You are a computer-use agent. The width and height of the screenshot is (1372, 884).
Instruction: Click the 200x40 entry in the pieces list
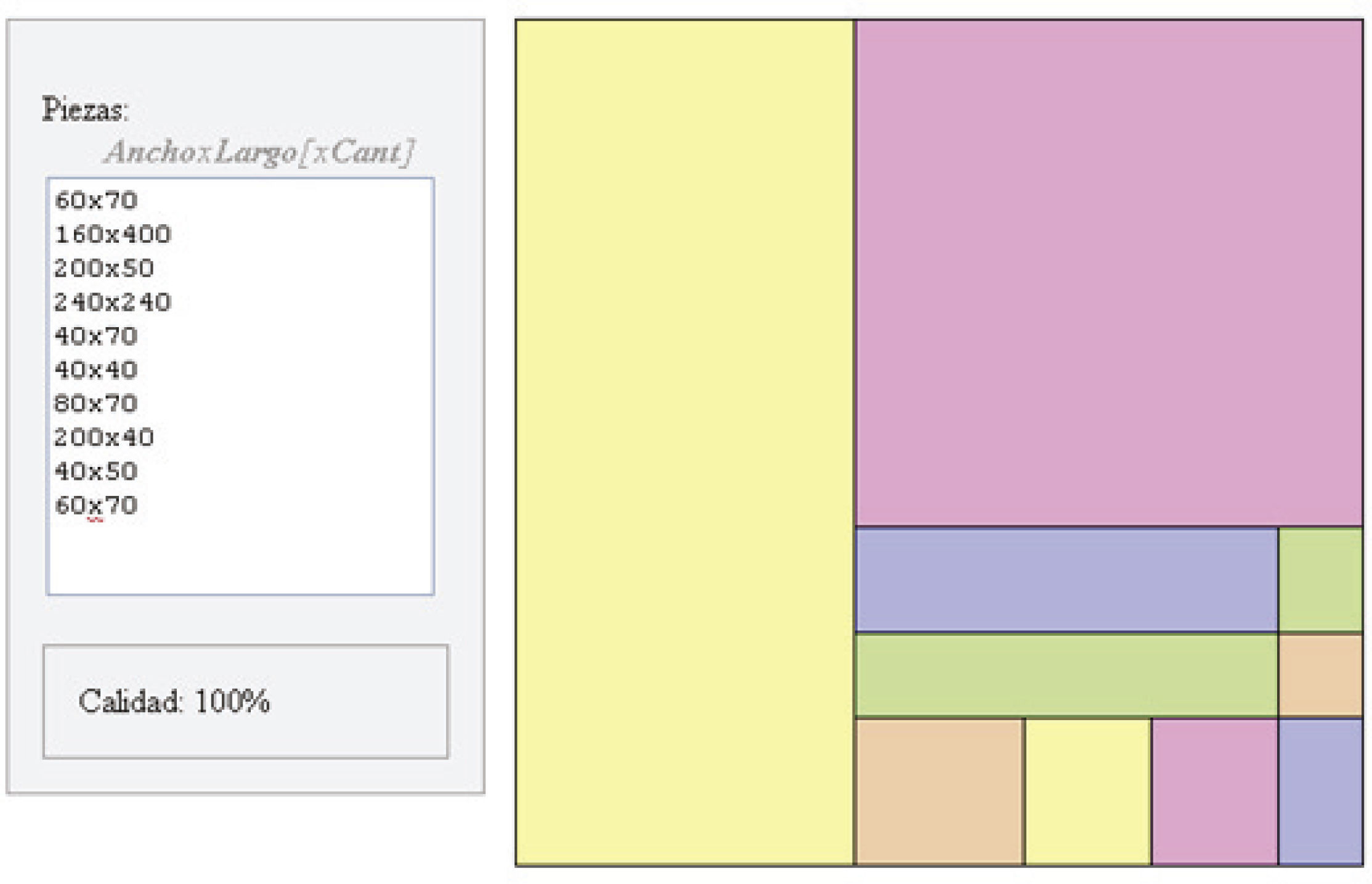coord(104,437)
